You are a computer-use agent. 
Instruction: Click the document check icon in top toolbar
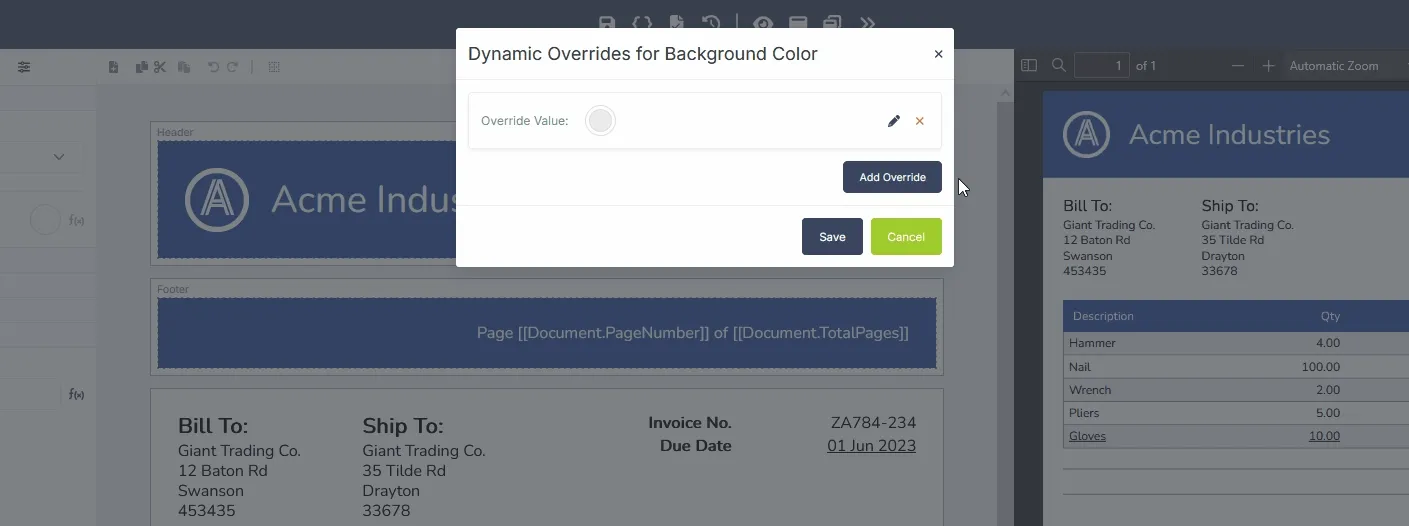677,22
